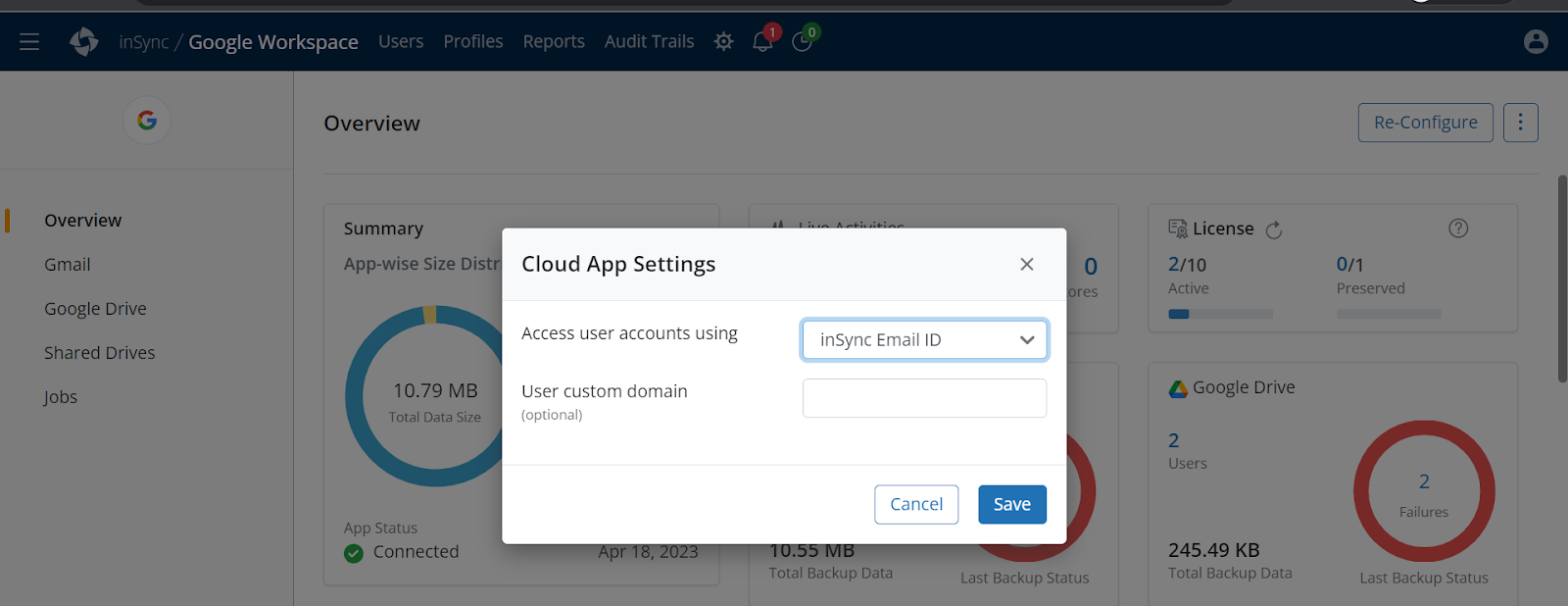The height and width of the screenshot is (606, 1568).
Task: Click the License certificate icon
Action: pos(1178,228)
